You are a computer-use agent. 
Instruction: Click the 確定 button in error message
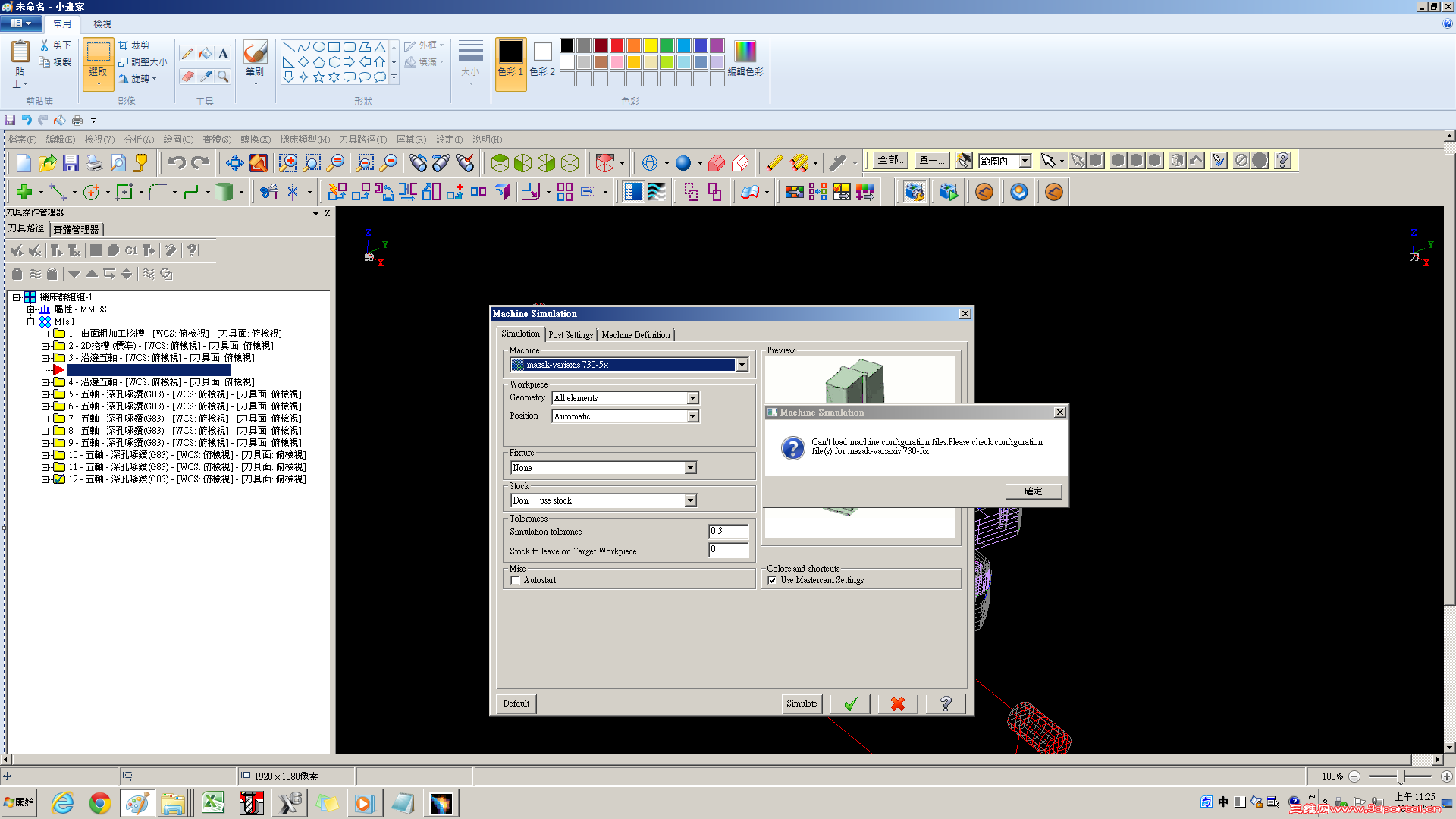coord(1033,491)
